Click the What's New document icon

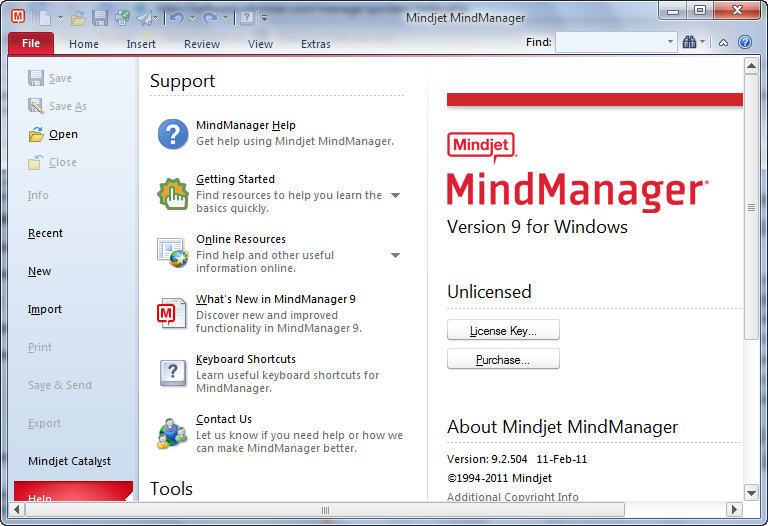pyautogui.click(x=172, y=313)
